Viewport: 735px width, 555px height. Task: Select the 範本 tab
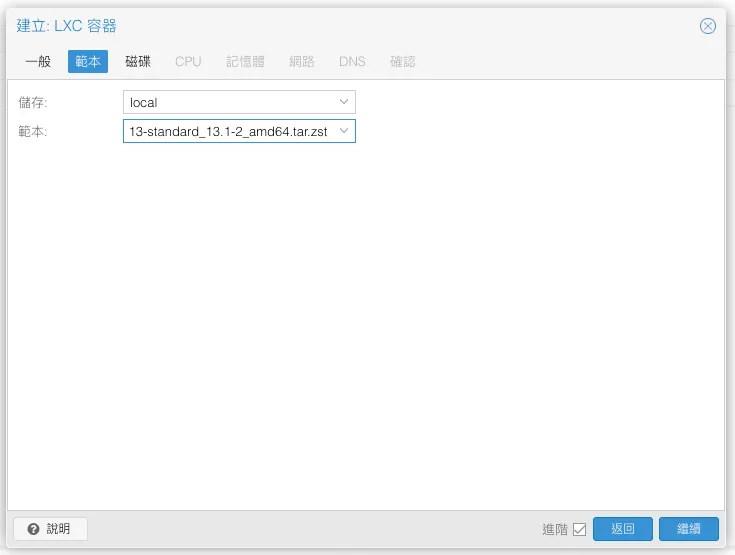[x=88, y=61]
